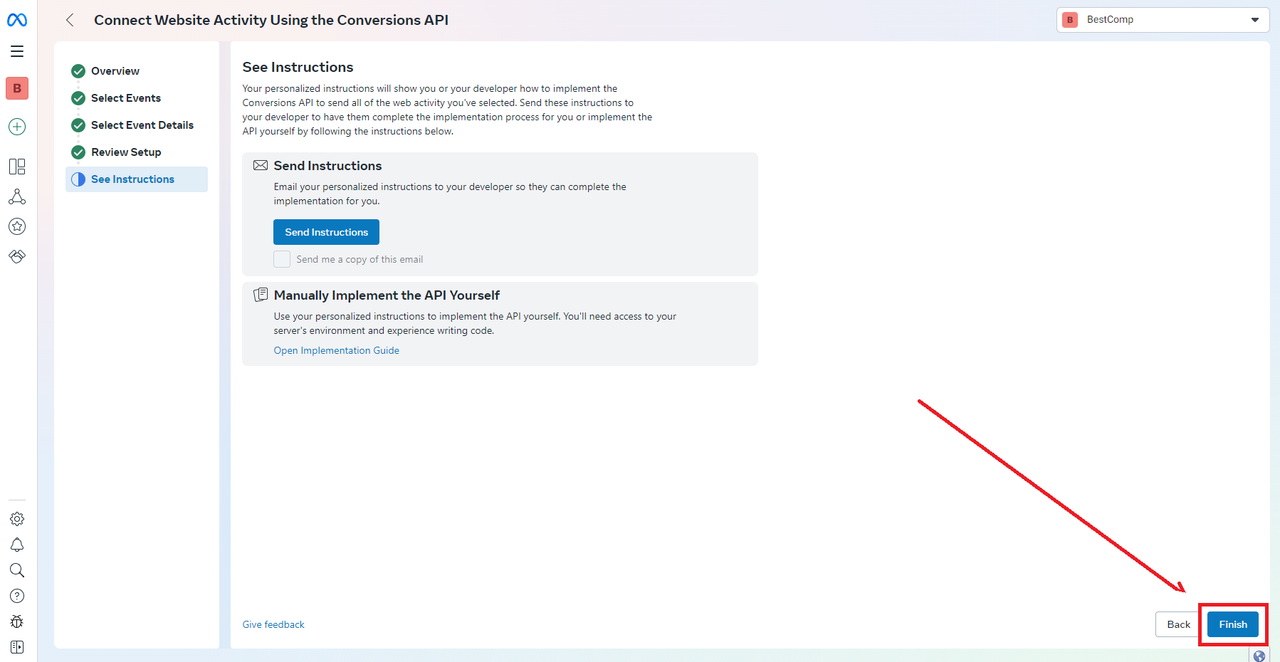1280x662 pixels.
Task: Click the bug report icon
Action: coord(17,621)
